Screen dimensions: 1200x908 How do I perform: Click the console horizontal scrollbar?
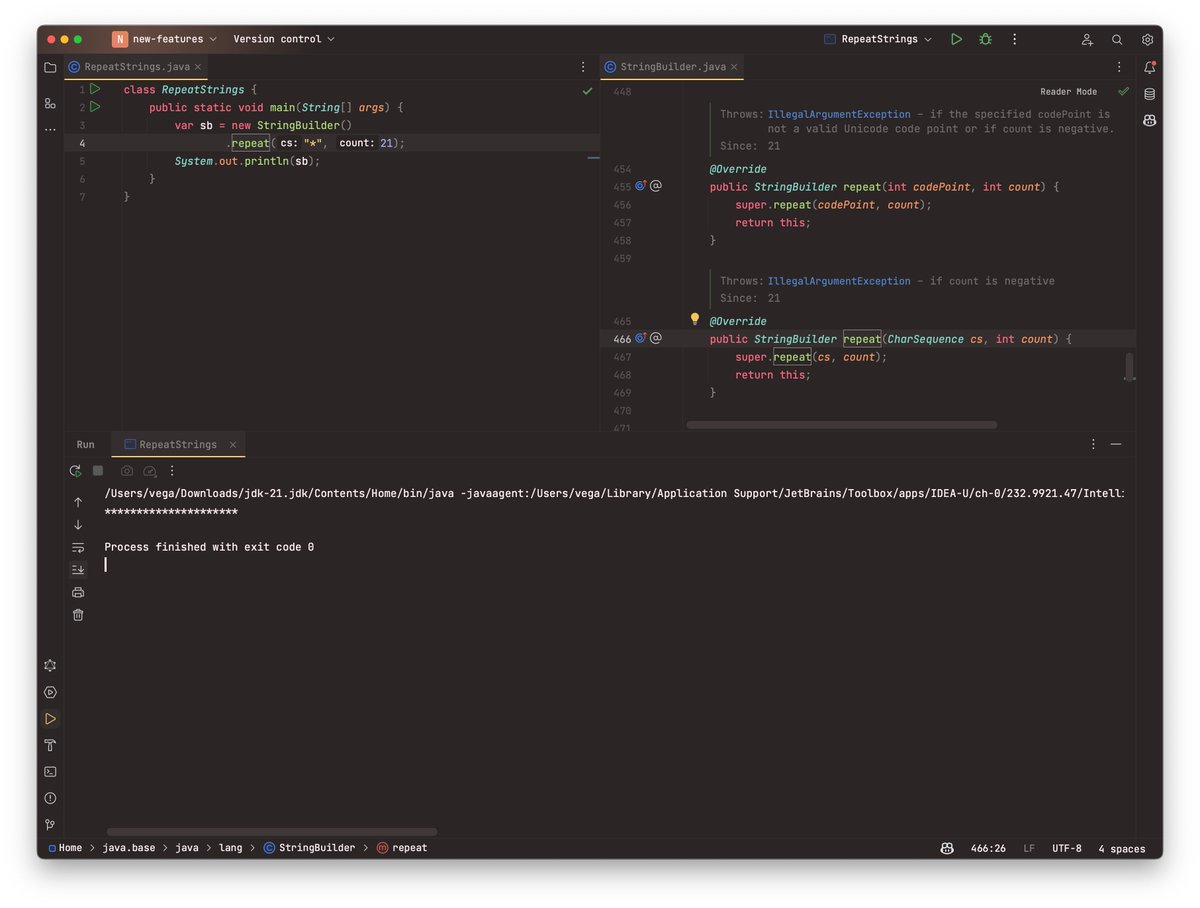pyautogui.click(x=272, y=831)
